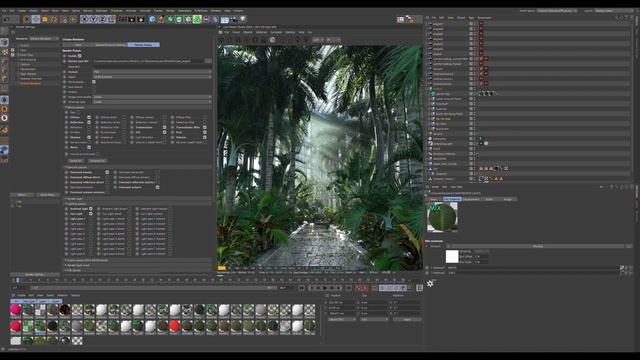Toggle the Y axis lock icon
The width and height of the screenshot is (640, 360).
point(93,19)
